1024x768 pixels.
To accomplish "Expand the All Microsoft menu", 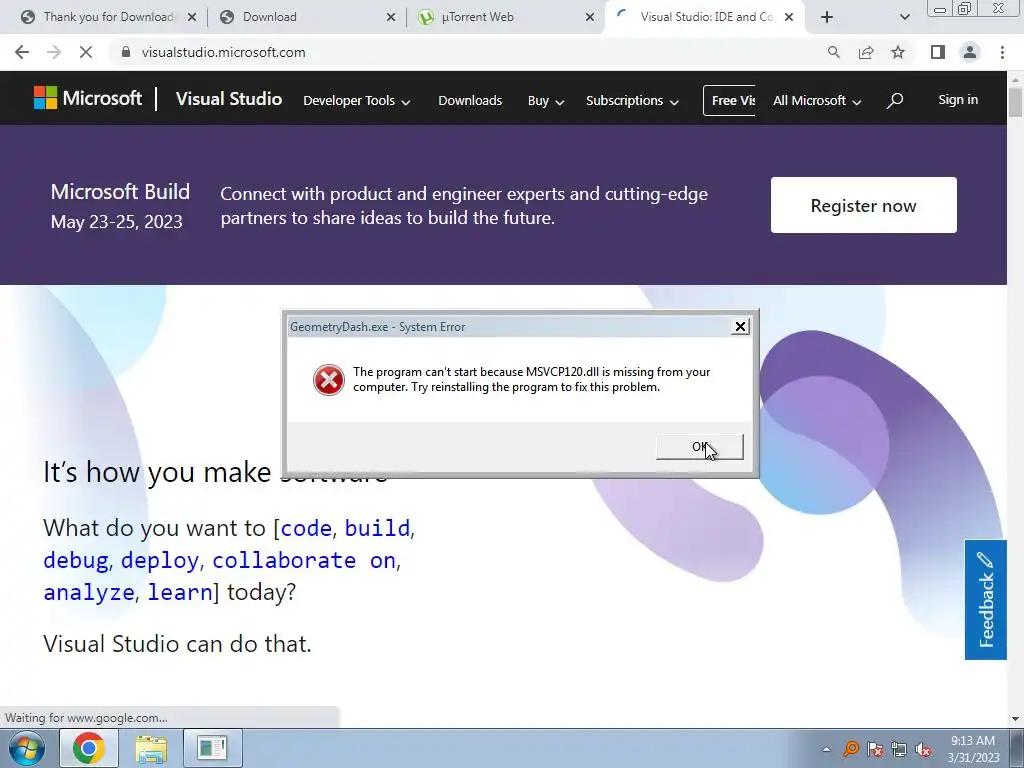I will [817, 101].
